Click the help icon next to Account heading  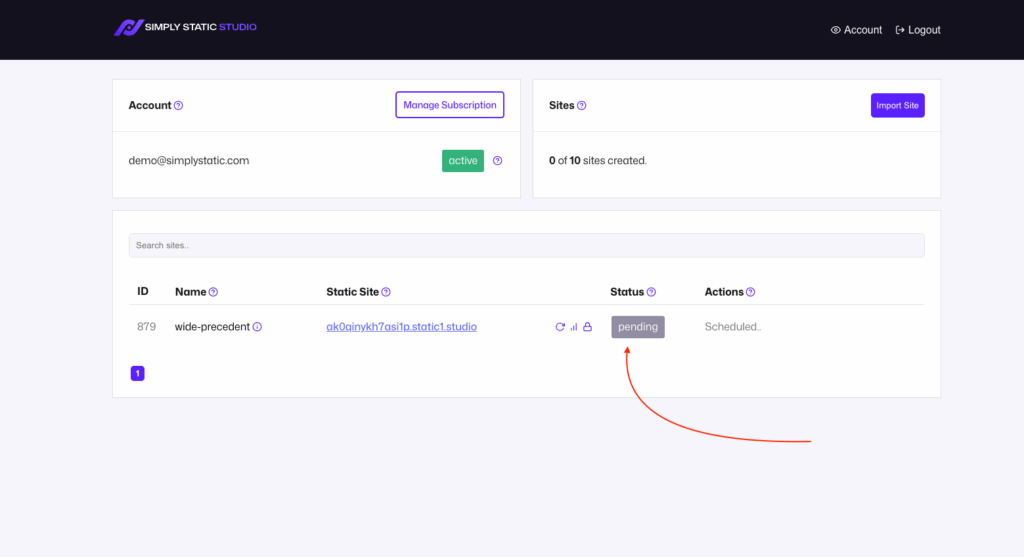click(179, 105)
